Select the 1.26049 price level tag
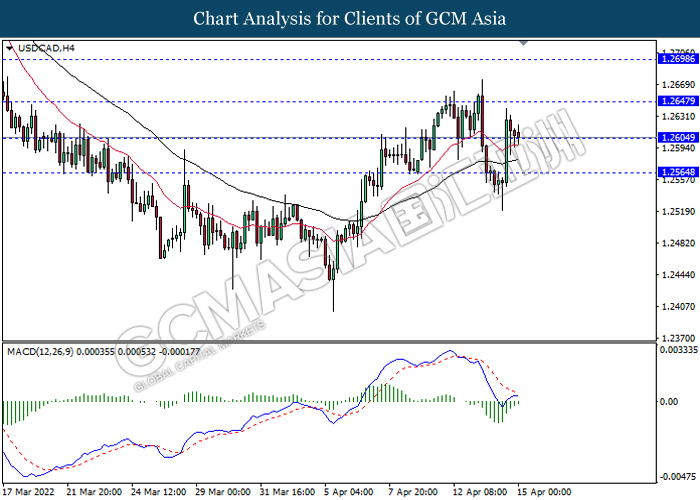Image resolution: width=700 pixels, height=500 pixels. click(x=678, y=138)
